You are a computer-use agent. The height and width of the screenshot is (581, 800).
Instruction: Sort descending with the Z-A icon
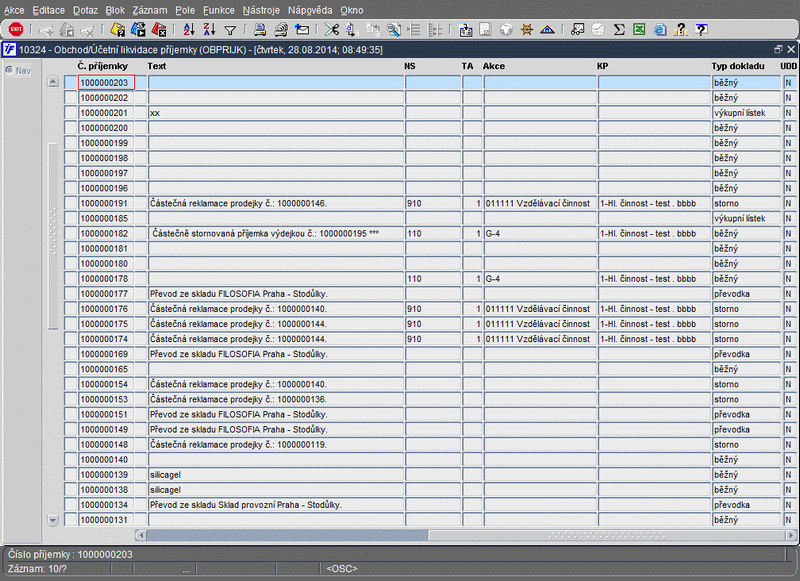209,30
